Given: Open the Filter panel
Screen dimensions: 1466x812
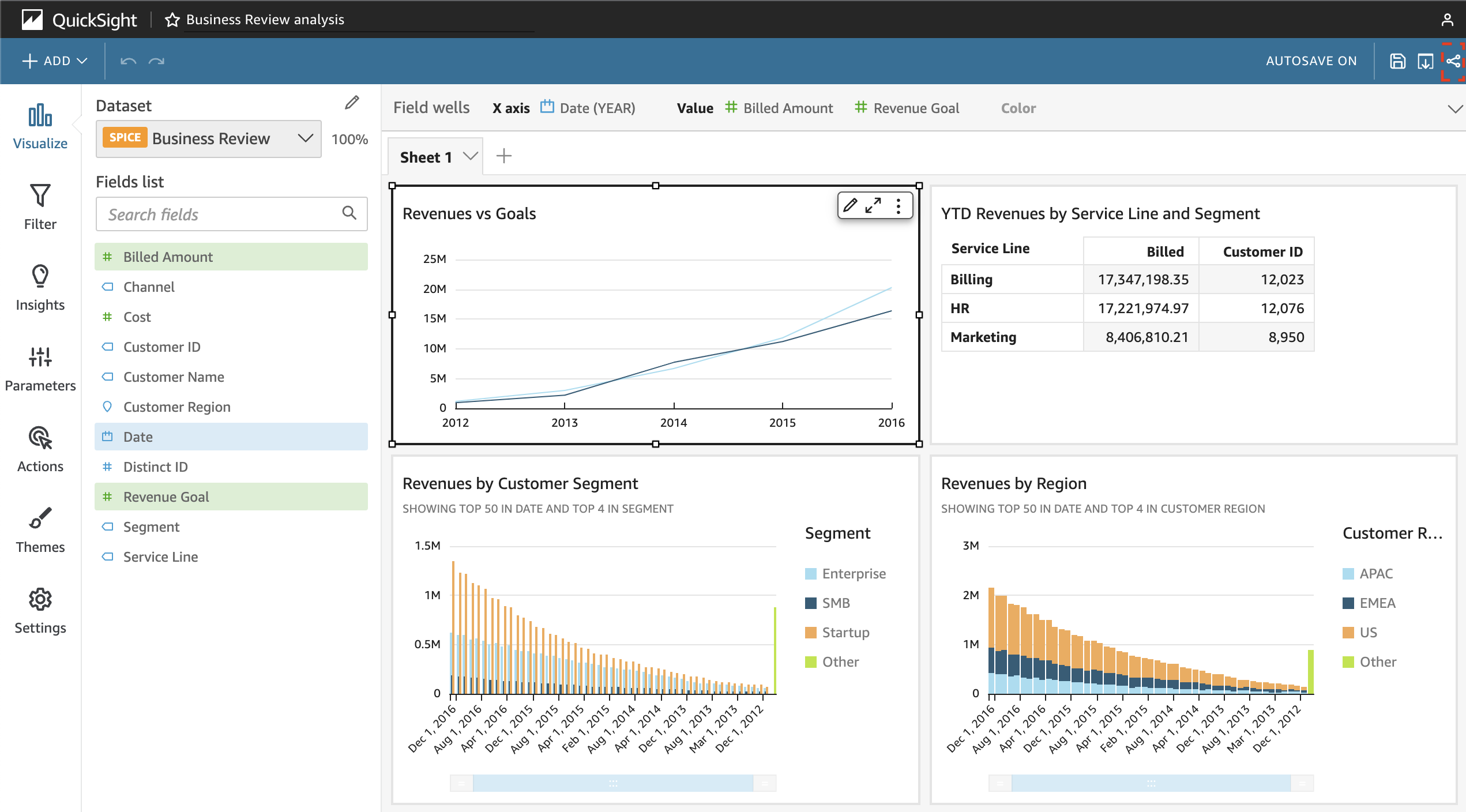Looking at the screenshot, I should [x=40, y=208].
